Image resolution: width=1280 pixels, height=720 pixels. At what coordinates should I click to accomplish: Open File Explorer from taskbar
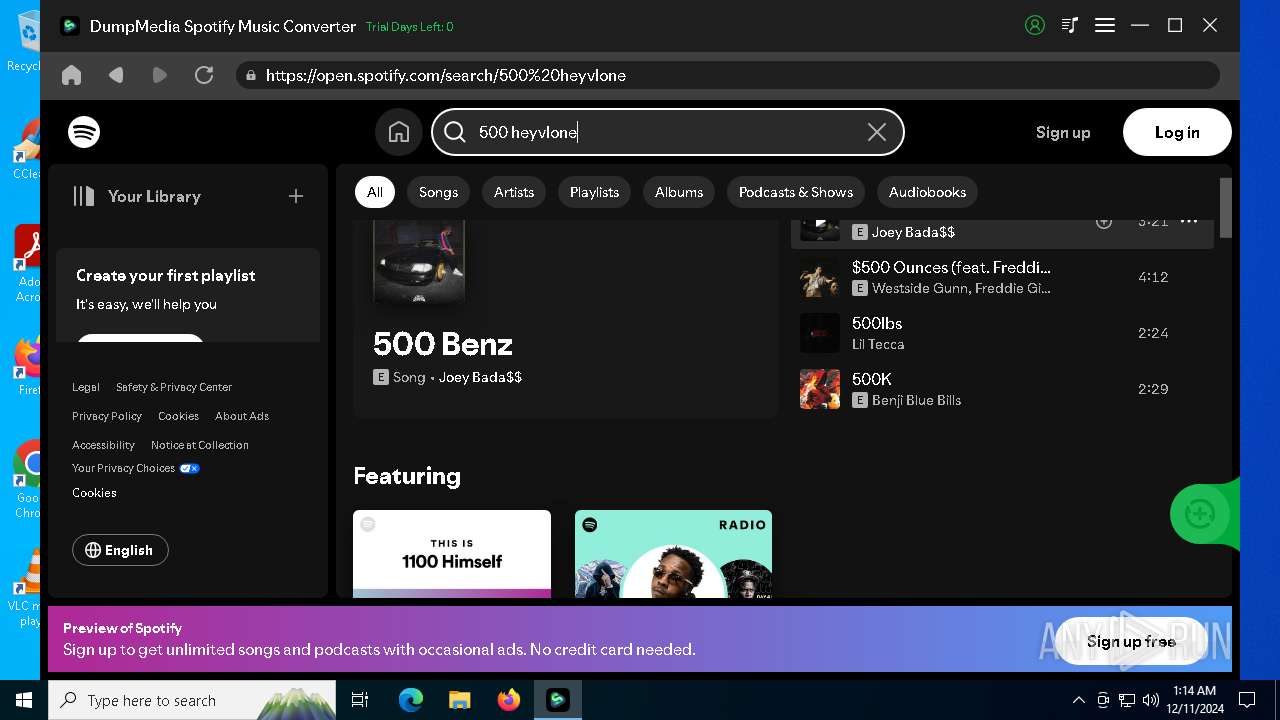(459, 700)
